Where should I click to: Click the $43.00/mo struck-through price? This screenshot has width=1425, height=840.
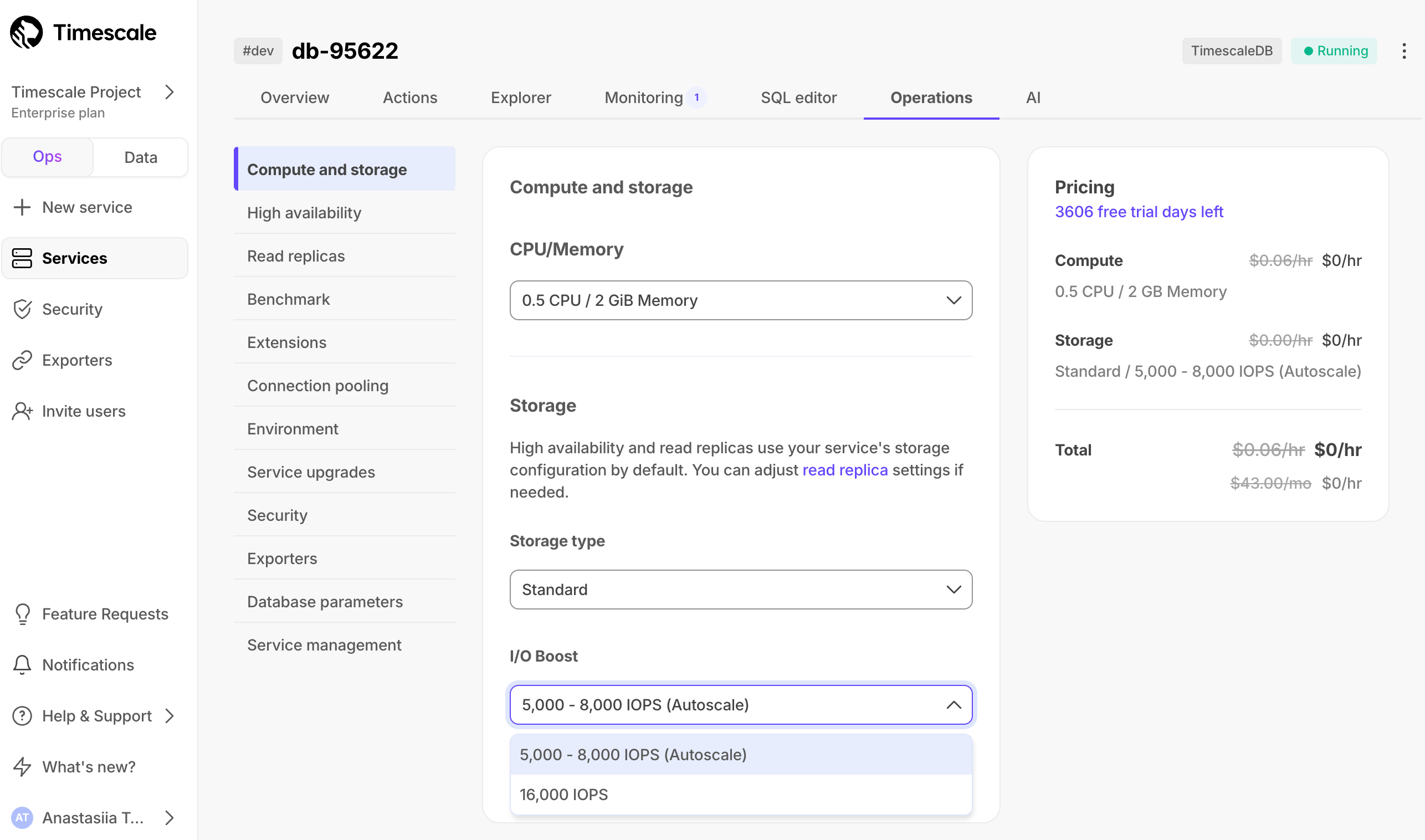(x=1270, y=483)
